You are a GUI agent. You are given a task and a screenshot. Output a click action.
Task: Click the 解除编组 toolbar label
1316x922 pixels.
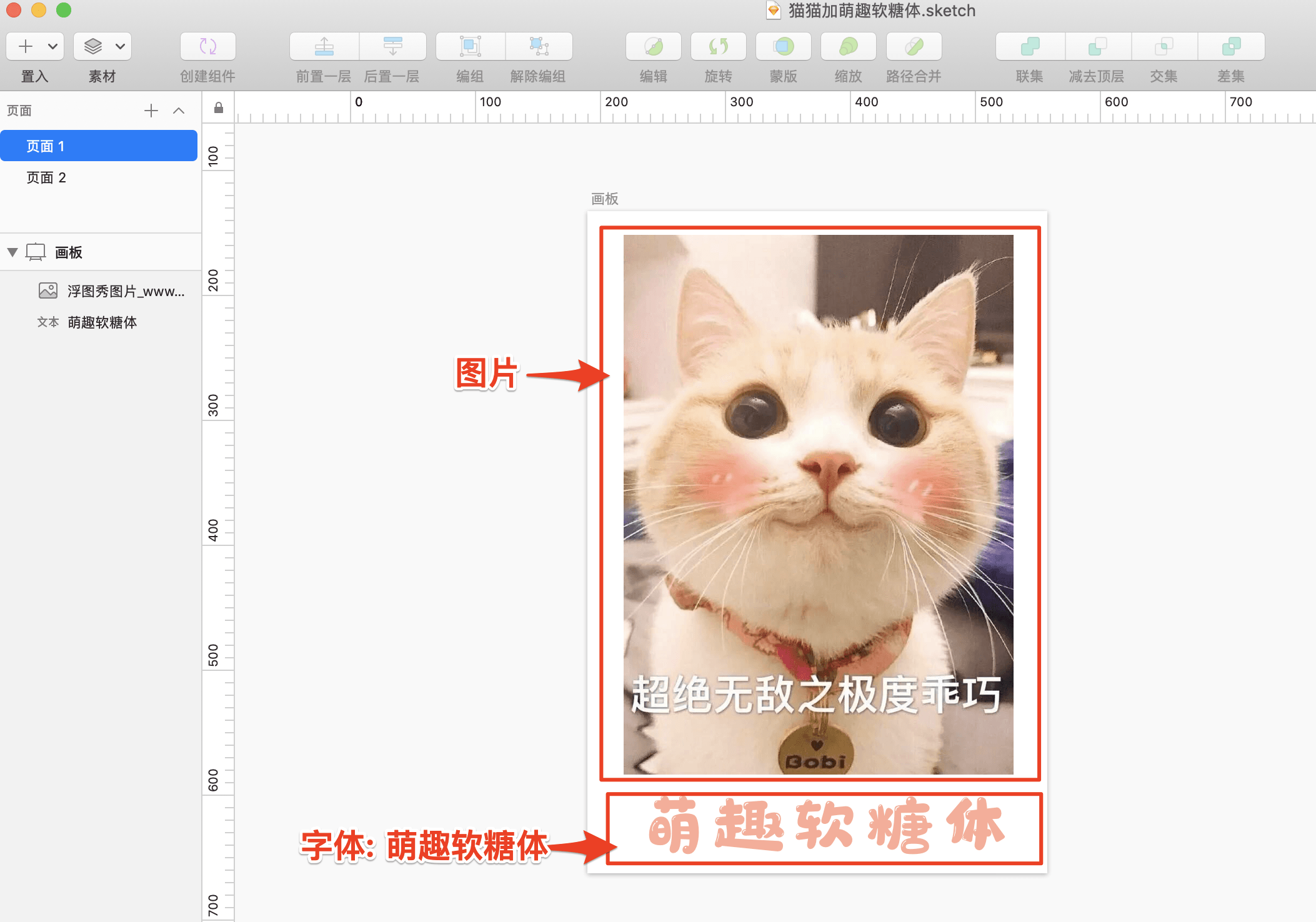pyautogui.click(x=538, y=76)
